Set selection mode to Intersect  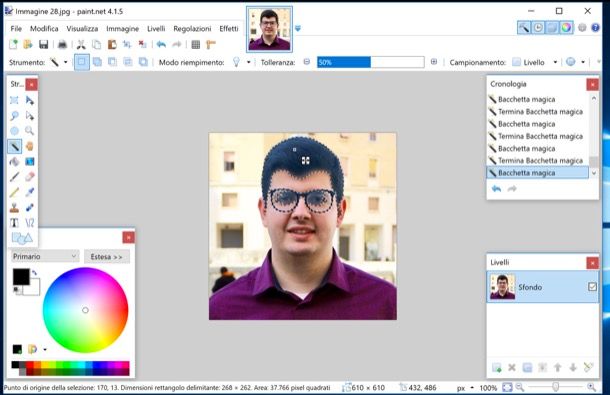click(128, 62)
